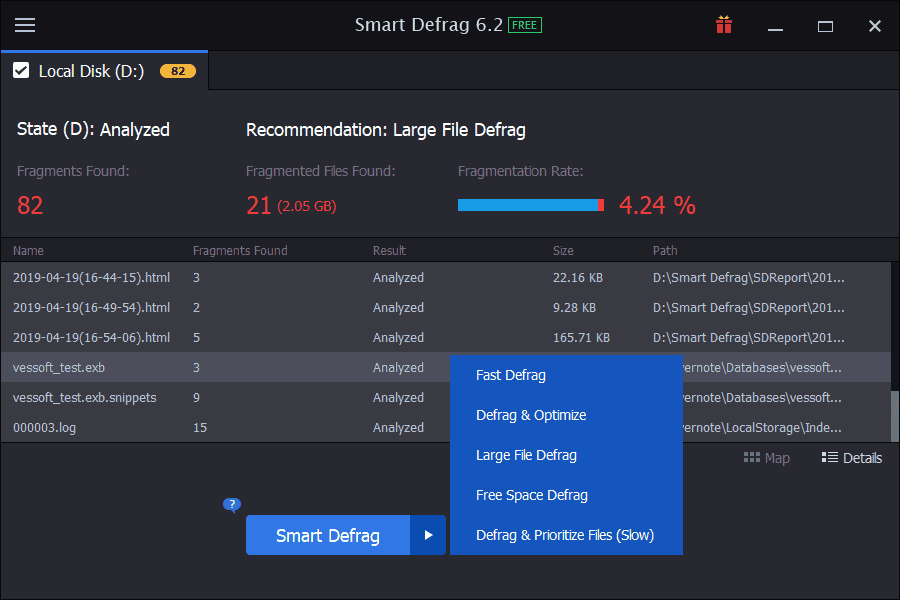Click the Recommendation: Large File Defrag text
This screenshot has width=900, height=600.
pyautogui.click(x=386, y=130)
